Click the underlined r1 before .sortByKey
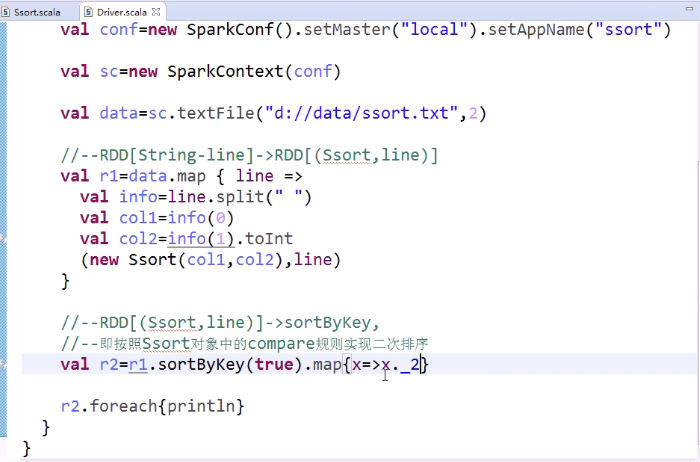 click(138, 365)
